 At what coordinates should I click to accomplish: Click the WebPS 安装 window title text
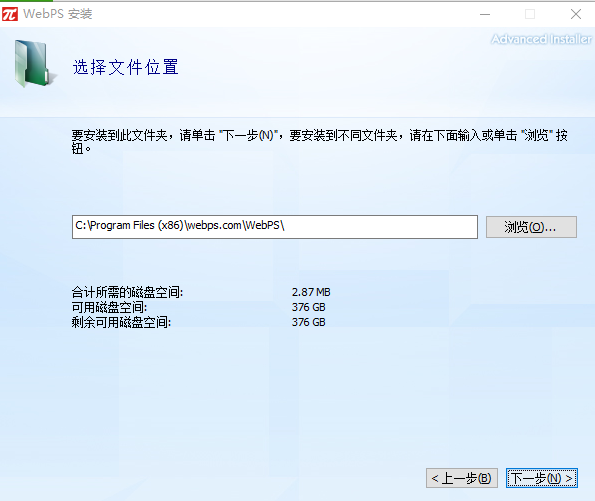[58, 14]
